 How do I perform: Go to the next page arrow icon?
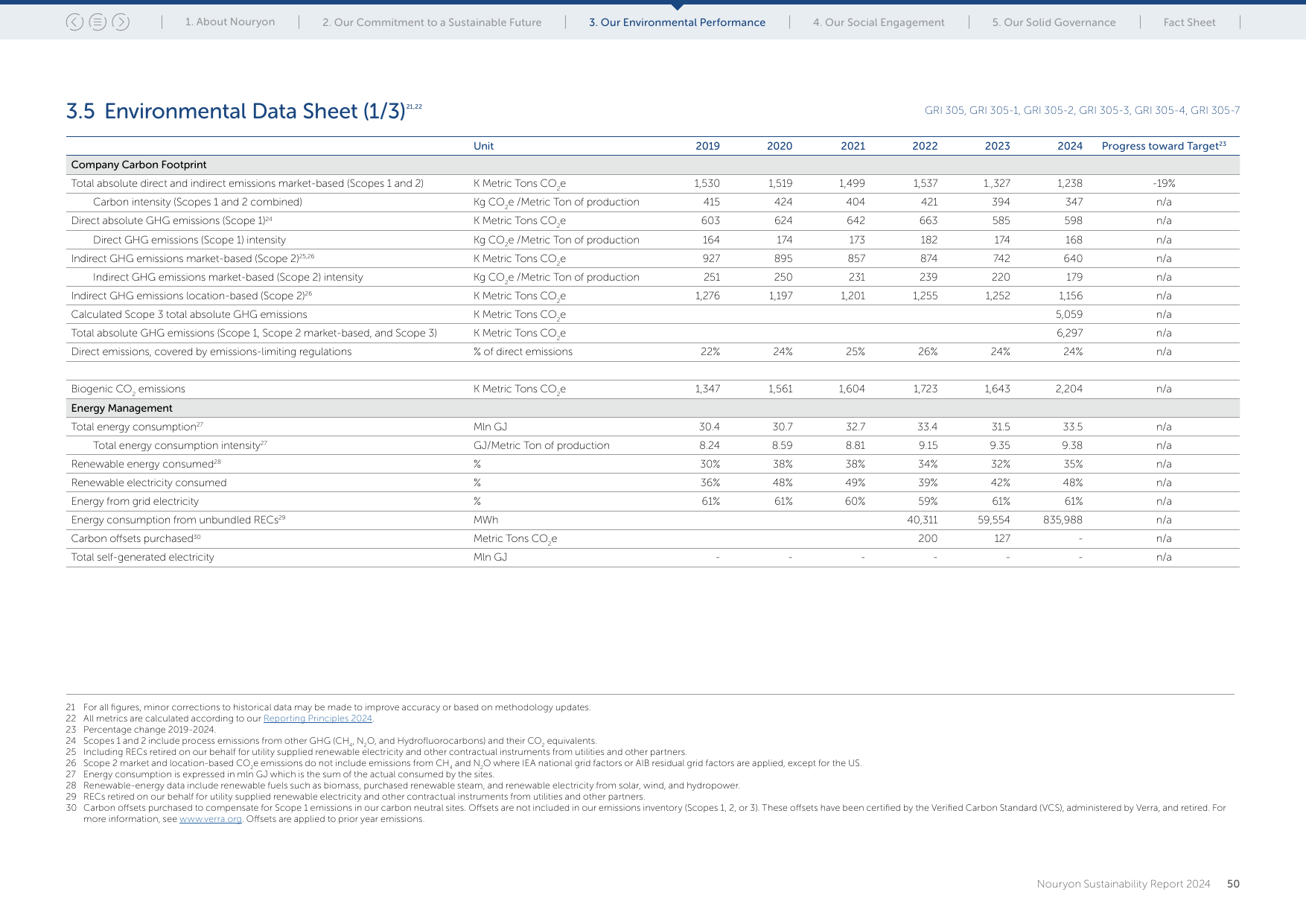[x=121, y=22]
